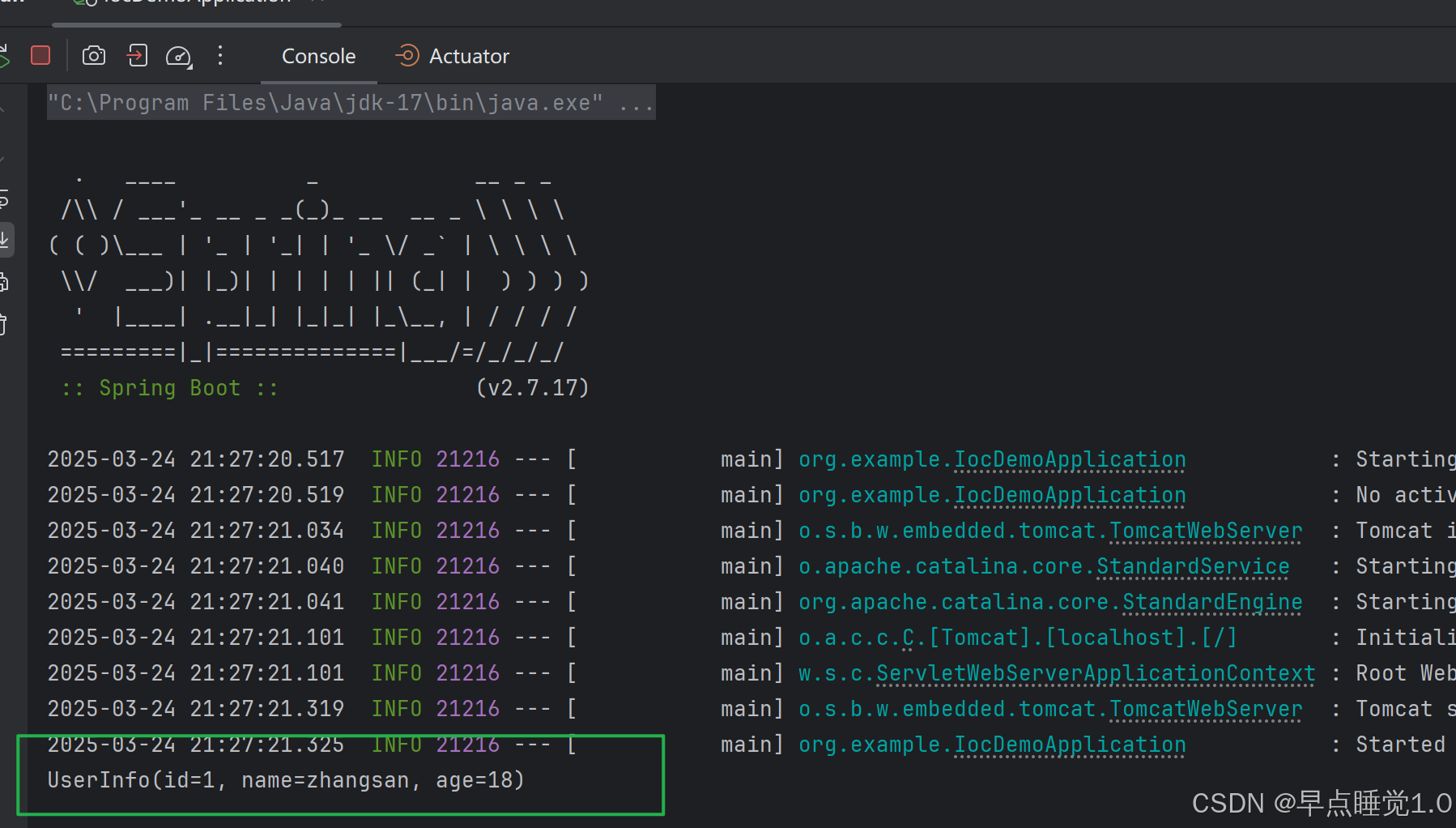
Task: Open the ServletWebServerApplicationContext class link
Action: 1096,673
